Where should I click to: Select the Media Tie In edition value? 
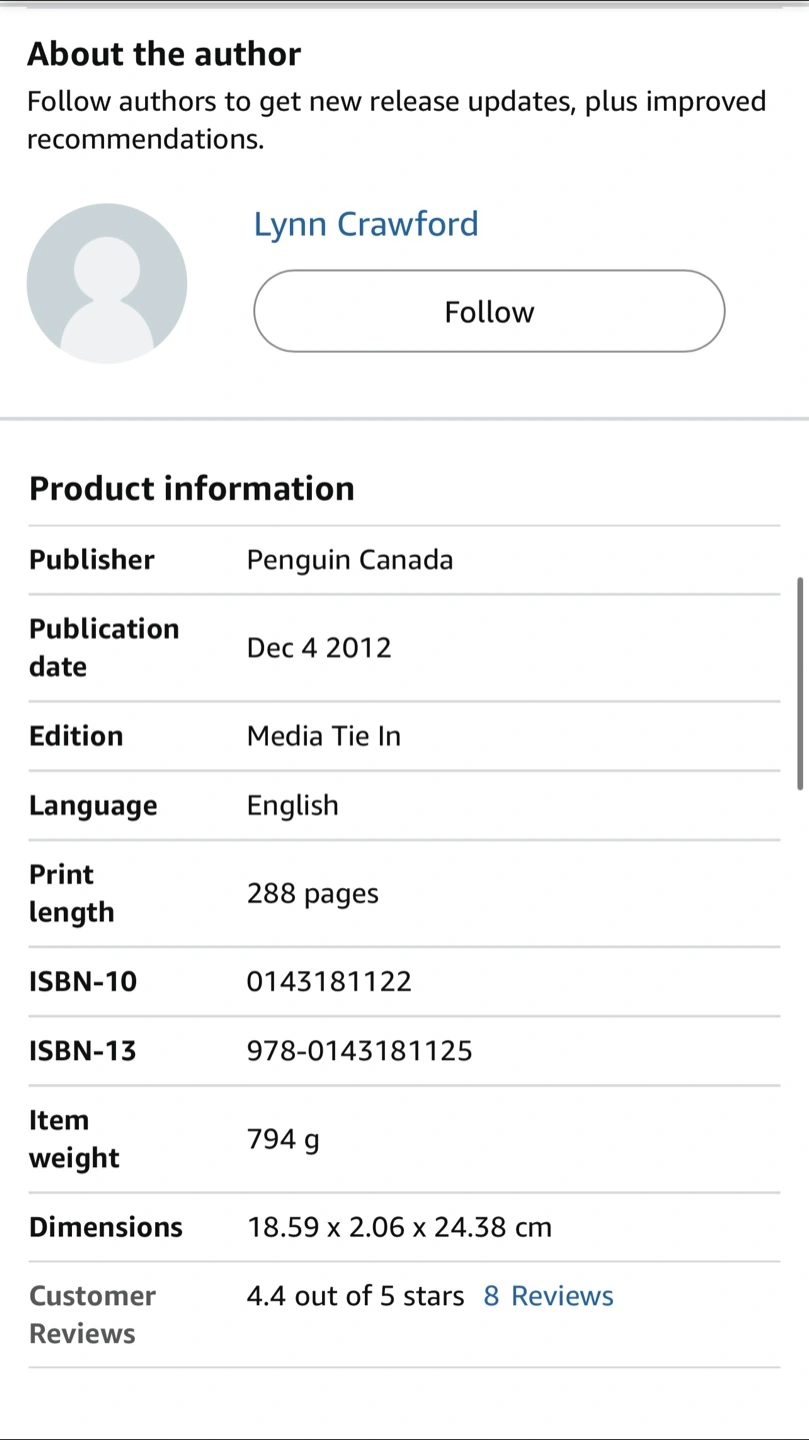[324, 736]
